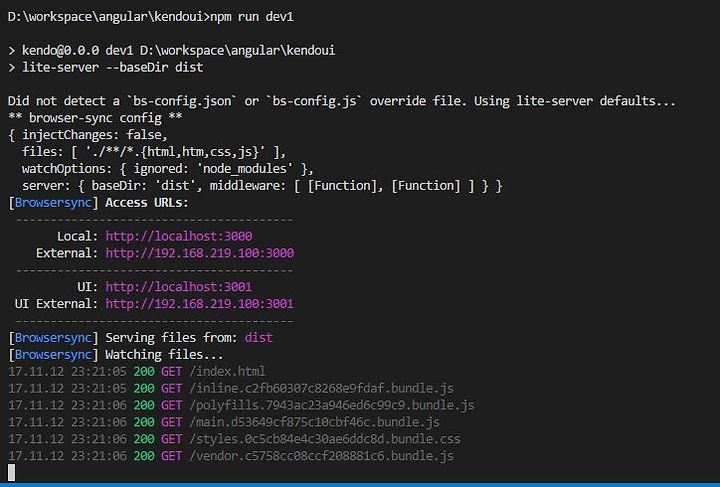Screen dimensions: 720x487
Task: Click the 'Access URLs:' heading
Action: [x=147, y=203]
